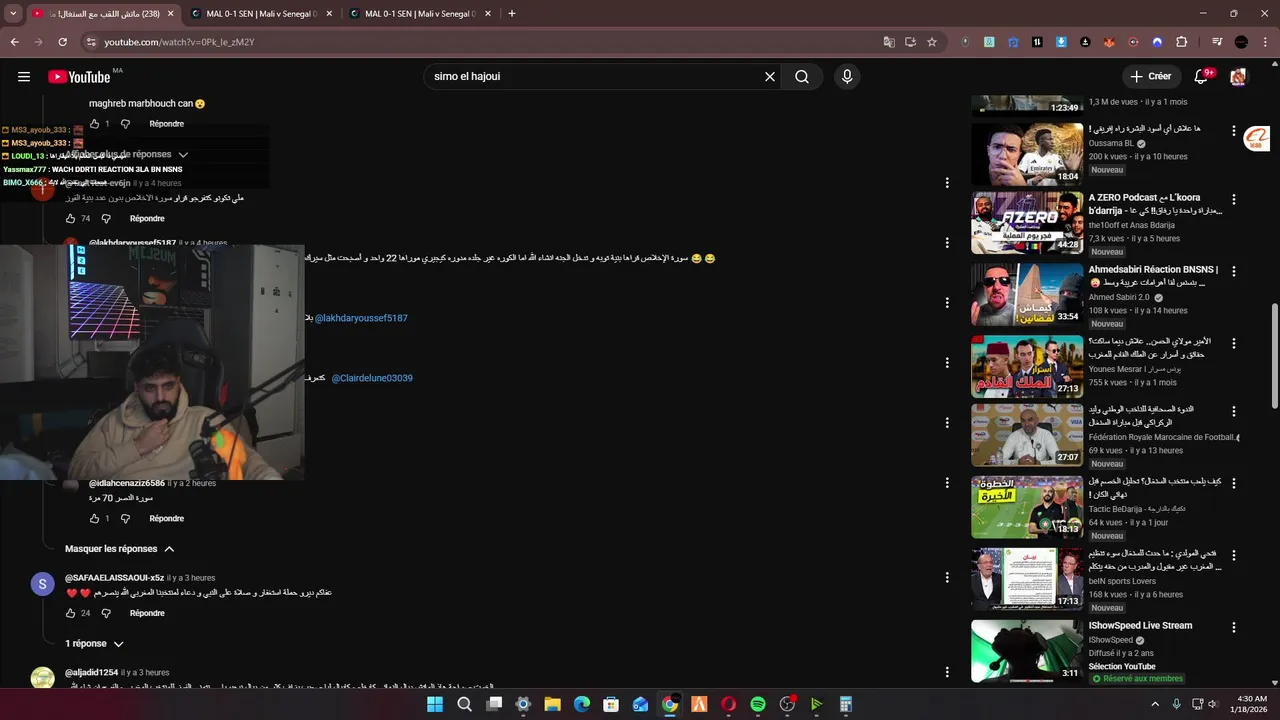Expand the '1 réponse' thread
This screenshot has width=1280, height=720.
(95, 644)
